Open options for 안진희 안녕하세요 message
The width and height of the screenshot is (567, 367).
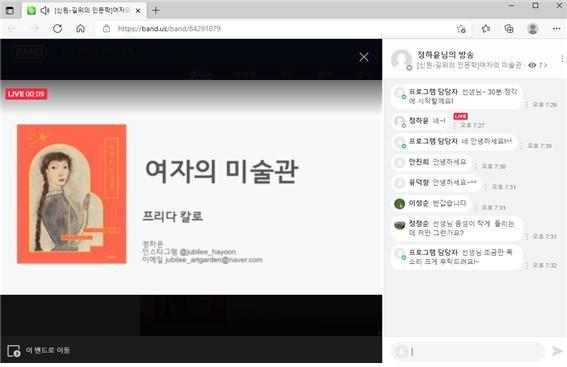coord(475,166)
